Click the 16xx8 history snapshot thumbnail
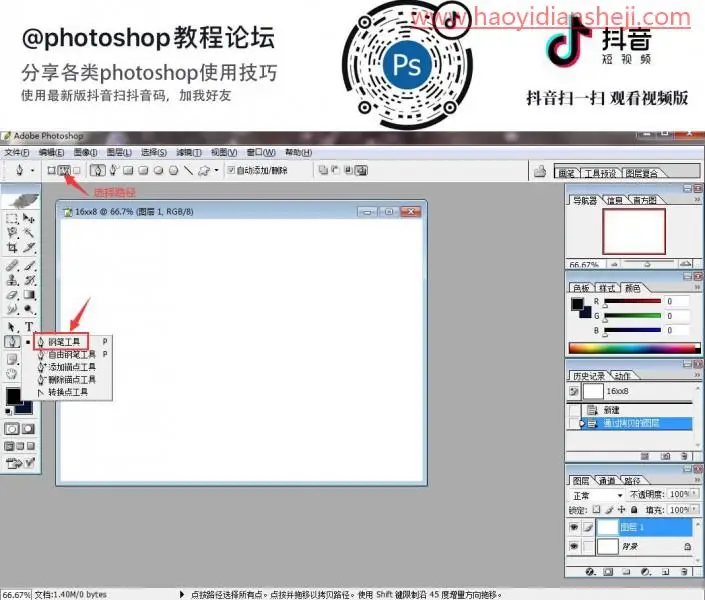This screenshot has width=705, height=600. click(593, 391)
